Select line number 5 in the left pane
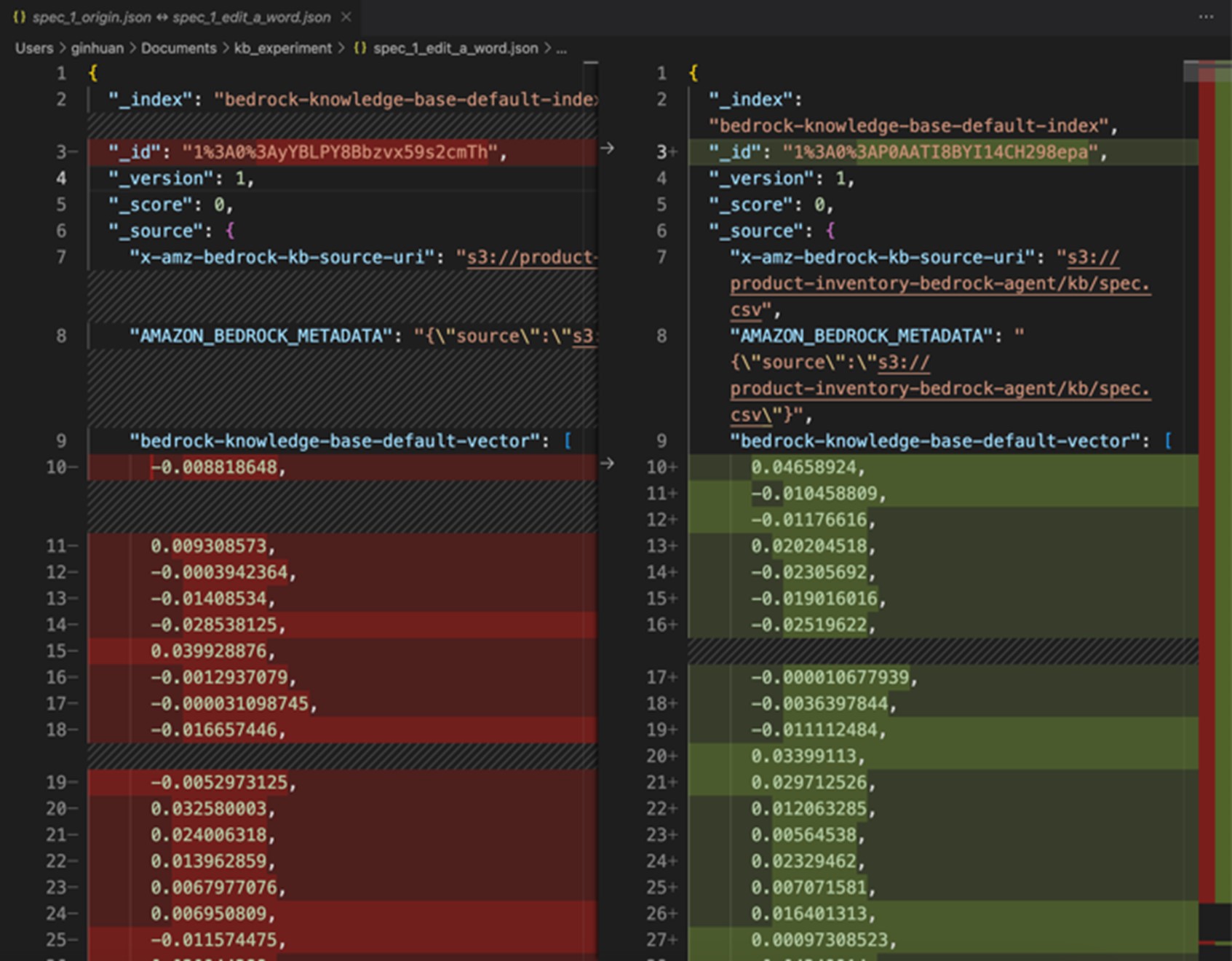 pyautogui.click(x=62, y=205)
